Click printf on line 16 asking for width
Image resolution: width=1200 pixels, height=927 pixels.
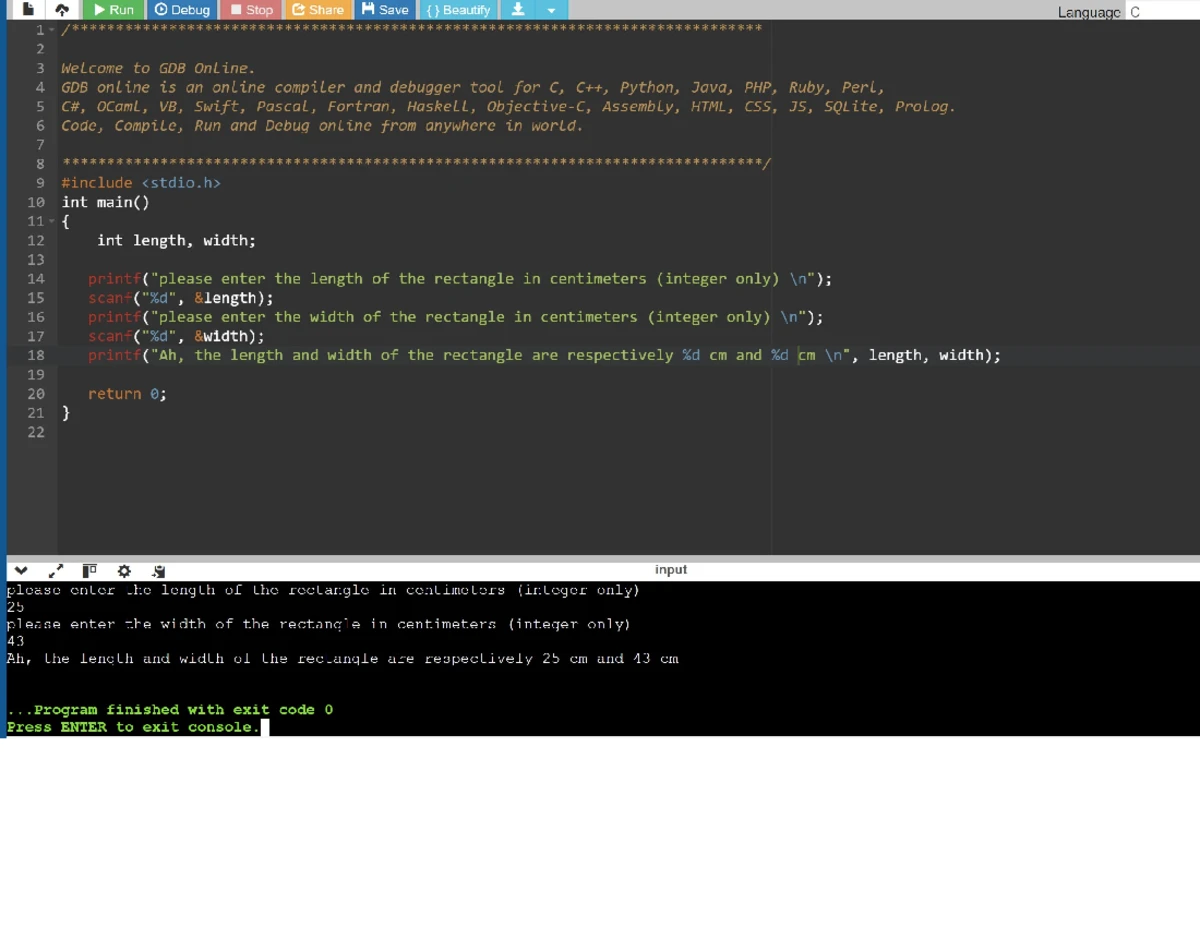click(x=456, y=317)
